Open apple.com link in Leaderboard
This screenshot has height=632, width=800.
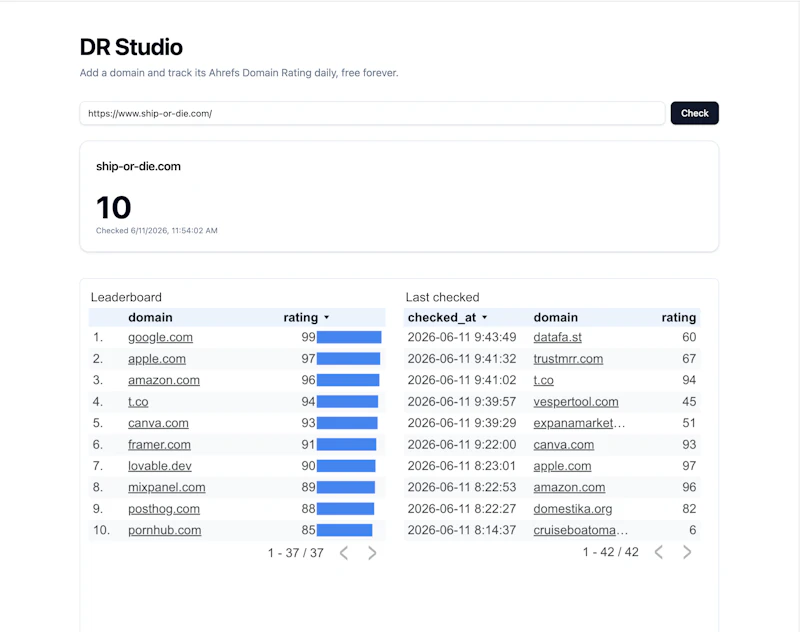(x=157, y=359)
